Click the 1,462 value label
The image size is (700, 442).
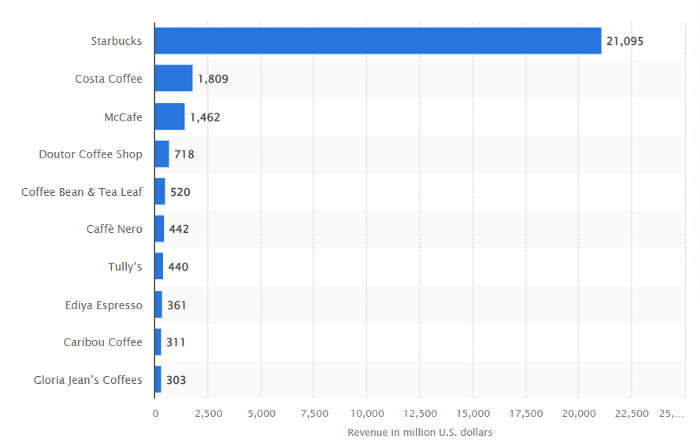(205, 117)
